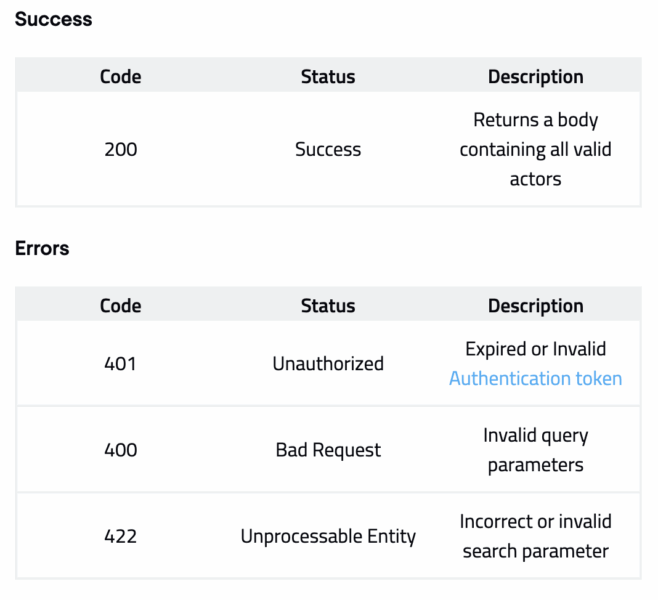Select the Status header in Errors table
Screen dimensions: 658x600
coord(328,306)
